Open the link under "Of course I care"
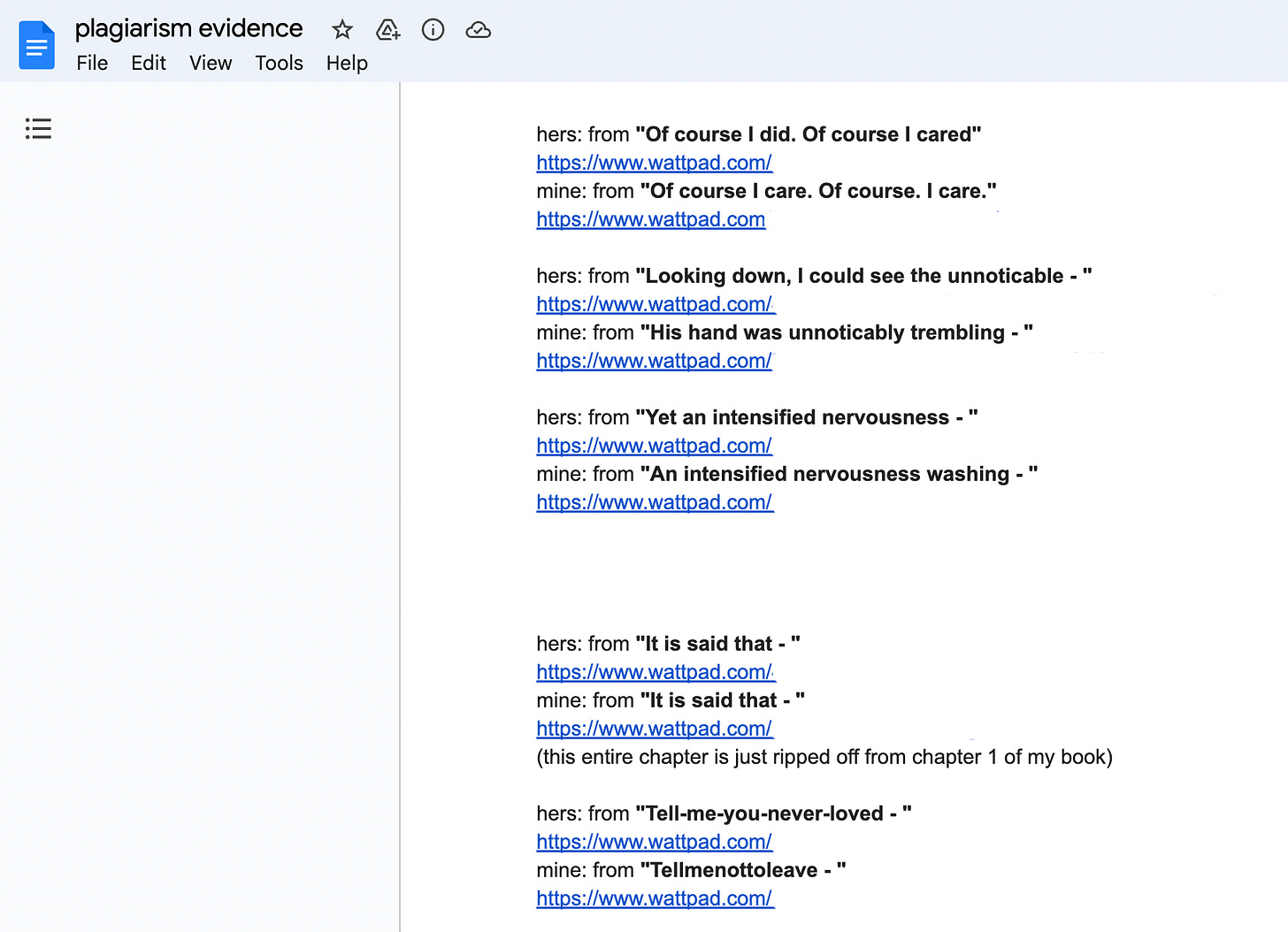The width and height of the screenshot is (1288, 932). 651,219
